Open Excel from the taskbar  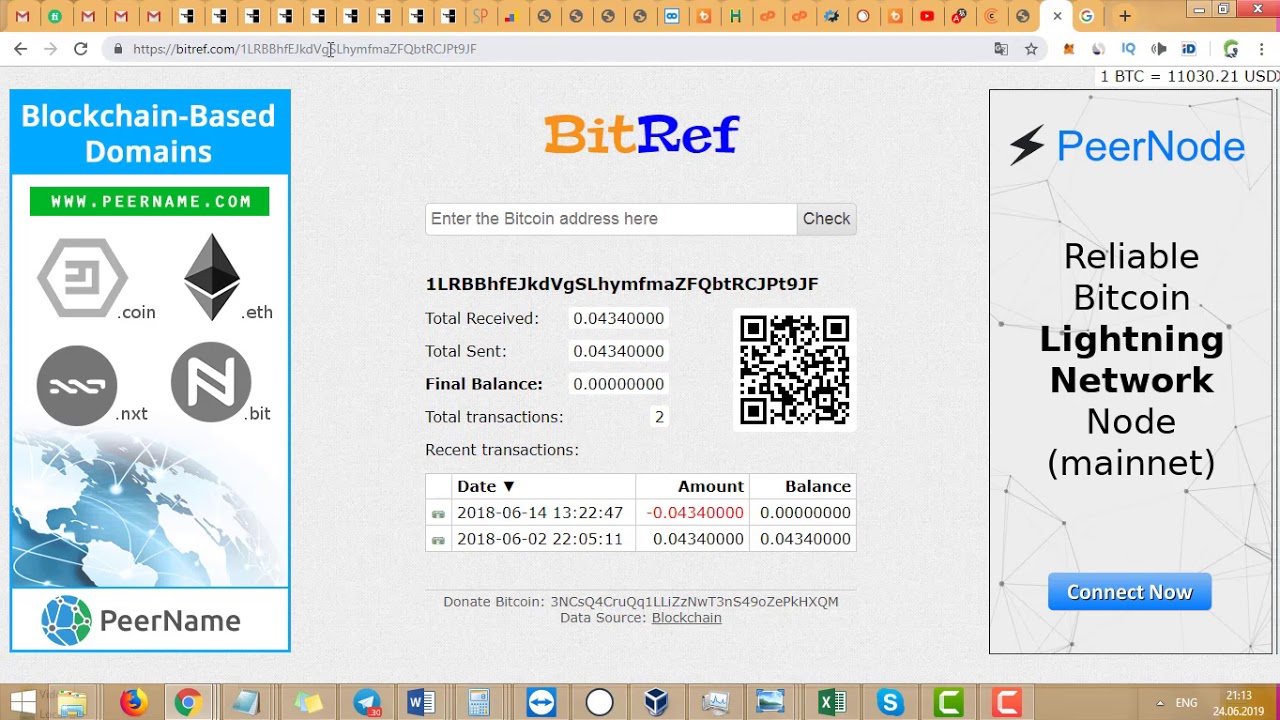point(832,703)
